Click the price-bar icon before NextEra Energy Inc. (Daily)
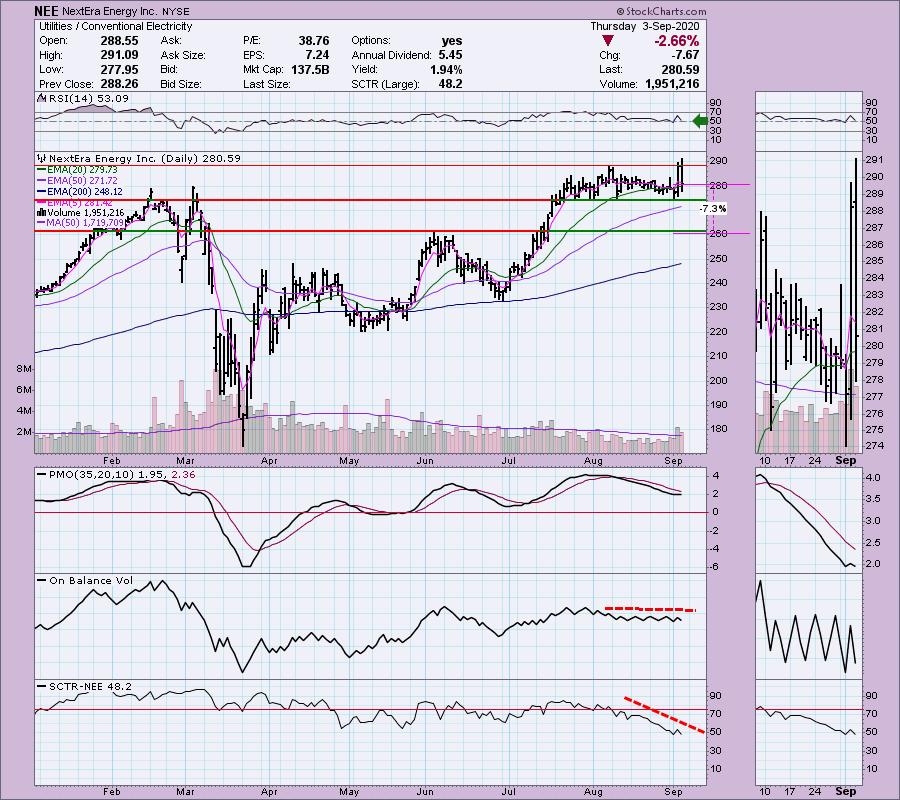This screenshot has width=900, height=800. [41, 158]
